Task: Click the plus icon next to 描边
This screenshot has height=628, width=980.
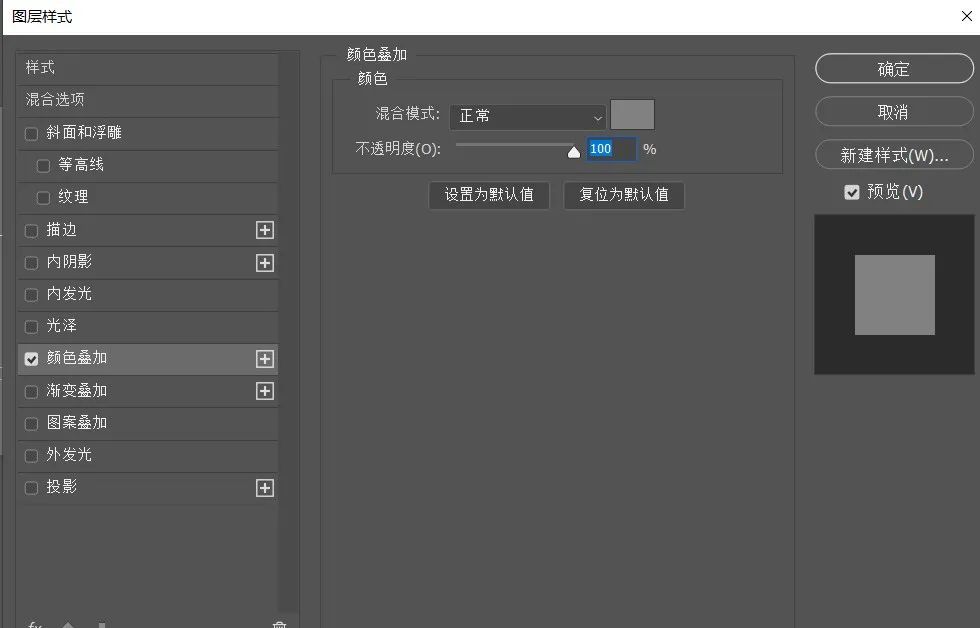Action: coord(264,230)
